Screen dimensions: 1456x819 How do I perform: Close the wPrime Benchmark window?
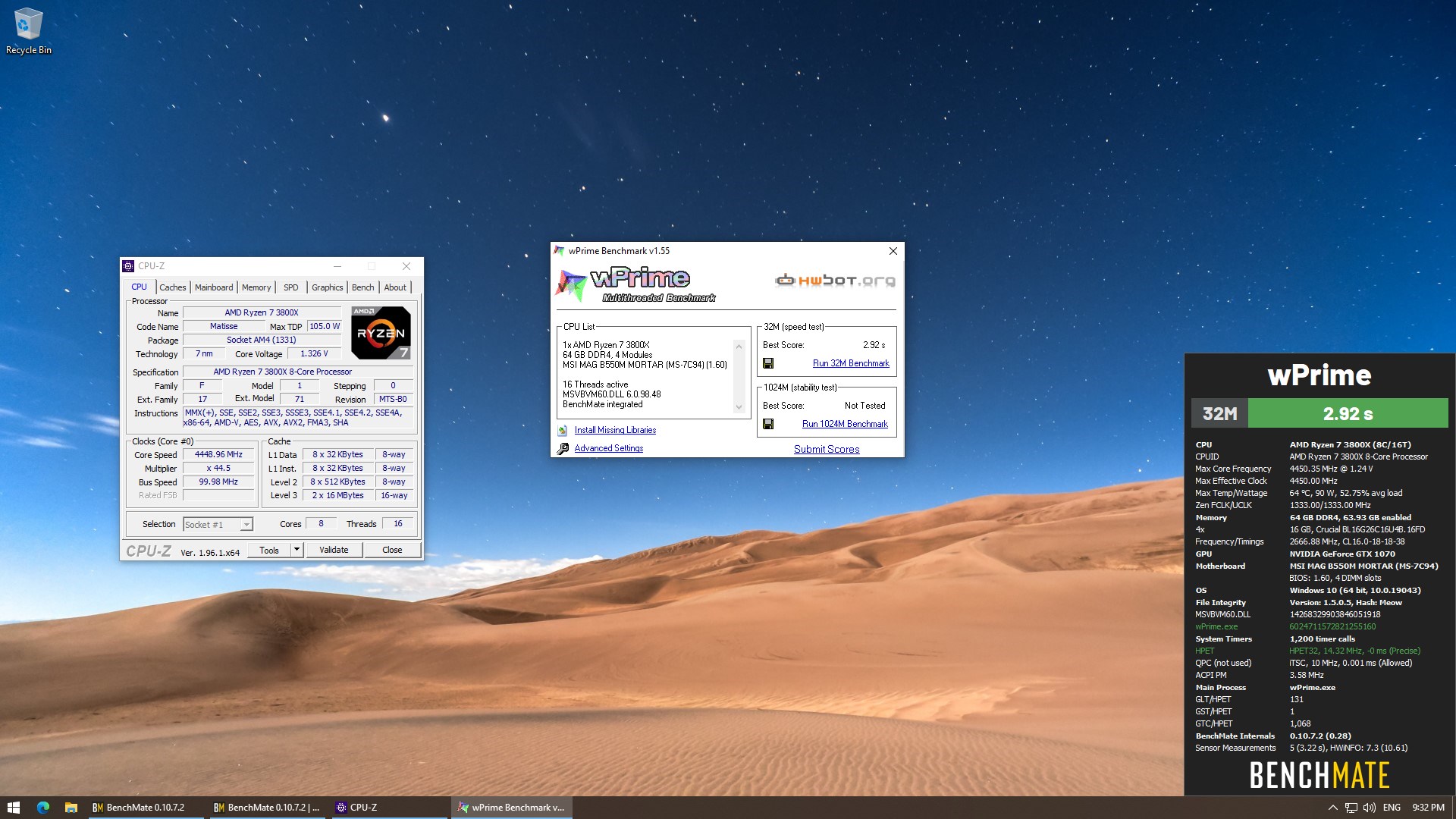tap(893, 251)
